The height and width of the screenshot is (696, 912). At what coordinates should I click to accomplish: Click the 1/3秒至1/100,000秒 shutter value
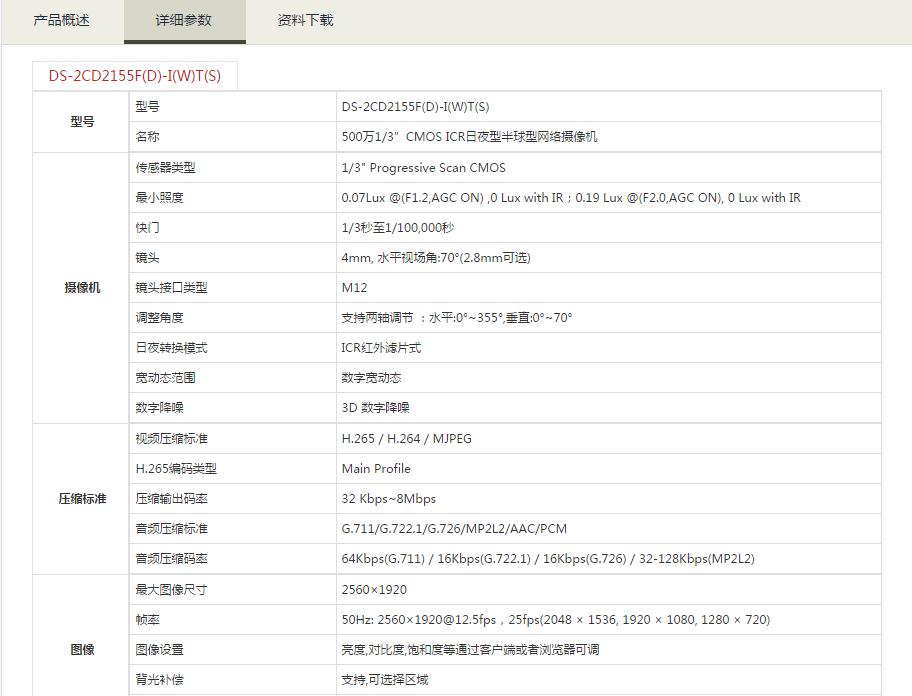pyautogui.click(x=397, y=228)
